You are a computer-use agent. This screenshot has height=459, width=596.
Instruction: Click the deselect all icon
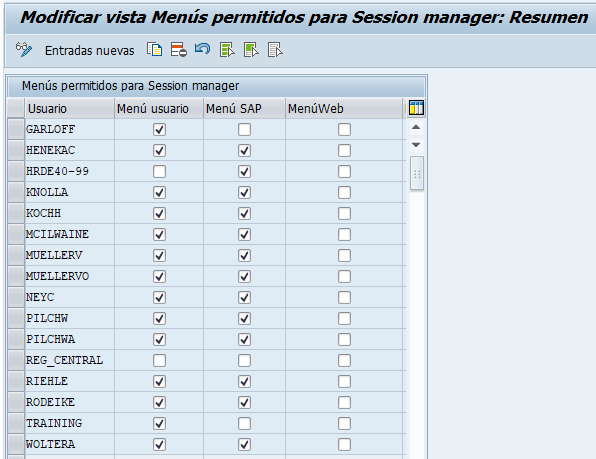[275, 50]
